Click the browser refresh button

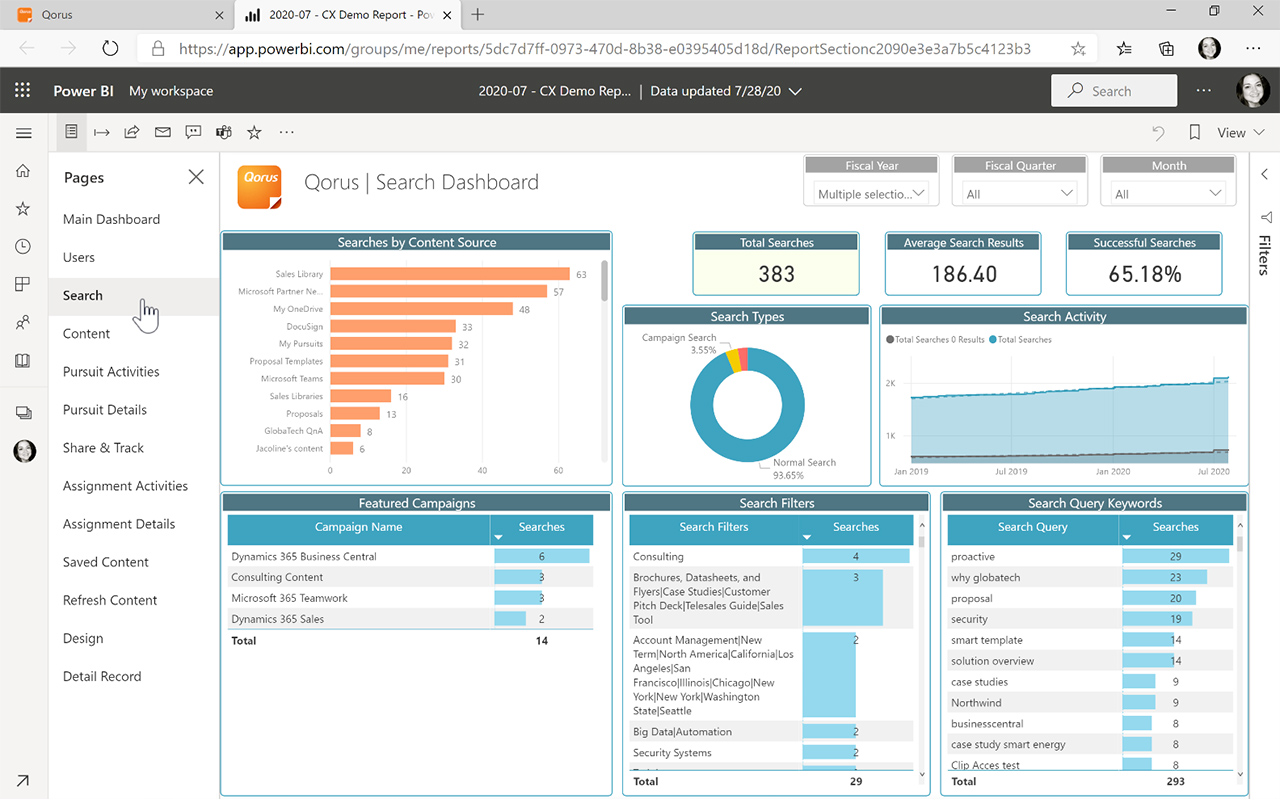point(110,48)
